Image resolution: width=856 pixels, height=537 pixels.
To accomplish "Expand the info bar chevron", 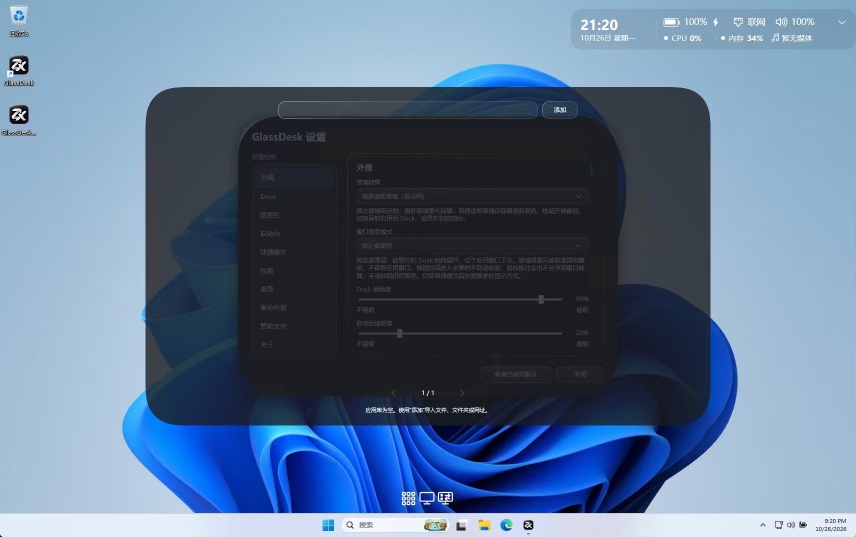I will [x=841, y=22].
